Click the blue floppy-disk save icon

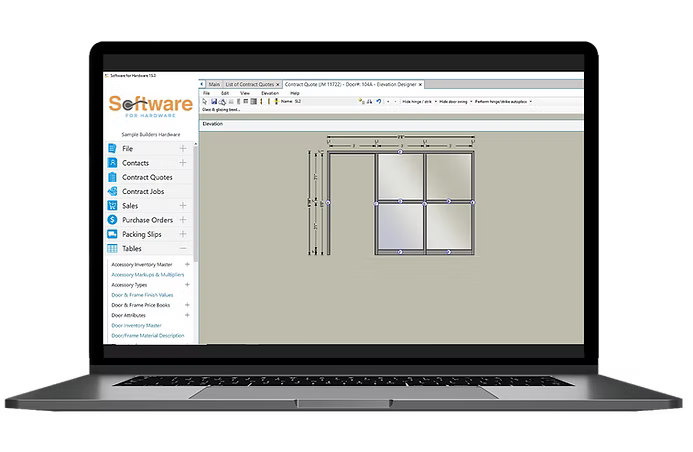pyautogui.click(x=214, y=102)
